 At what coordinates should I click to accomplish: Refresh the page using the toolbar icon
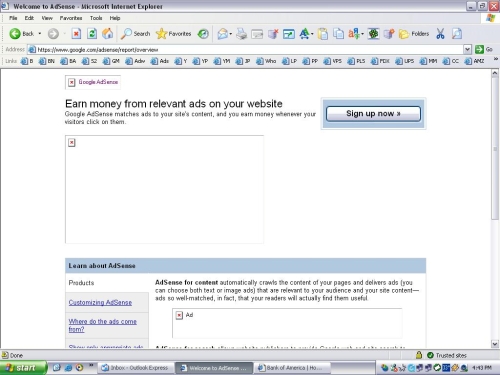[x=92, y=34]
